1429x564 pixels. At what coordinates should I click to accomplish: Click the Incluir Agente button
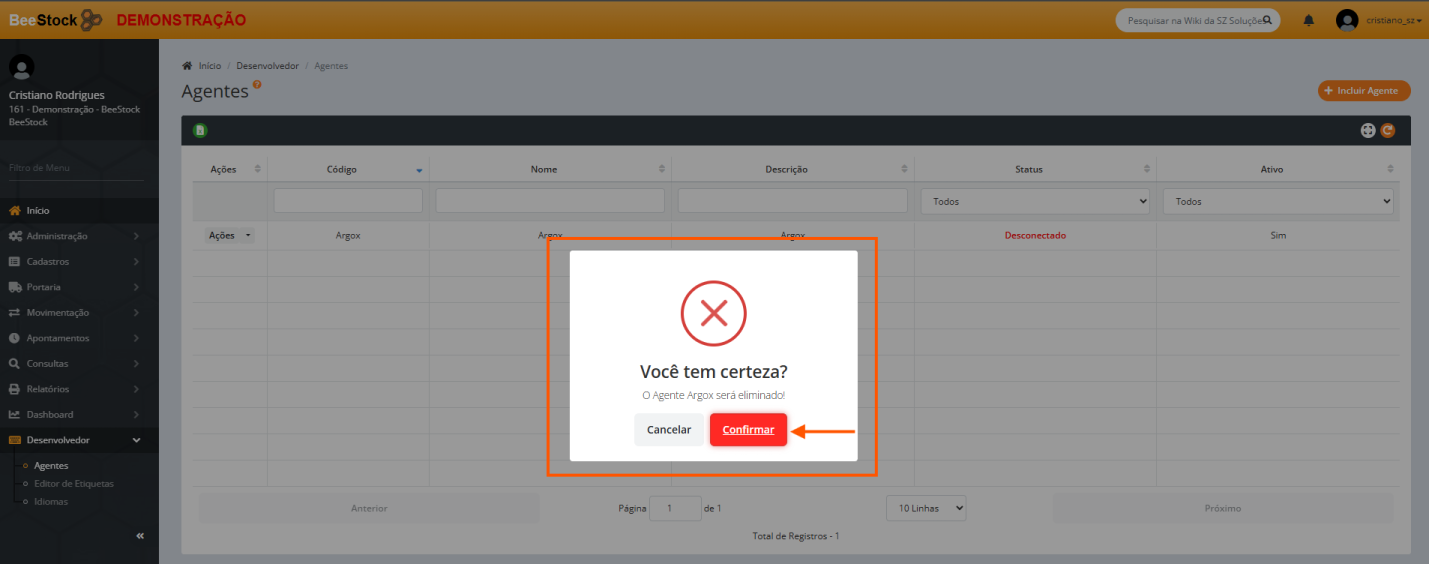1363,91
